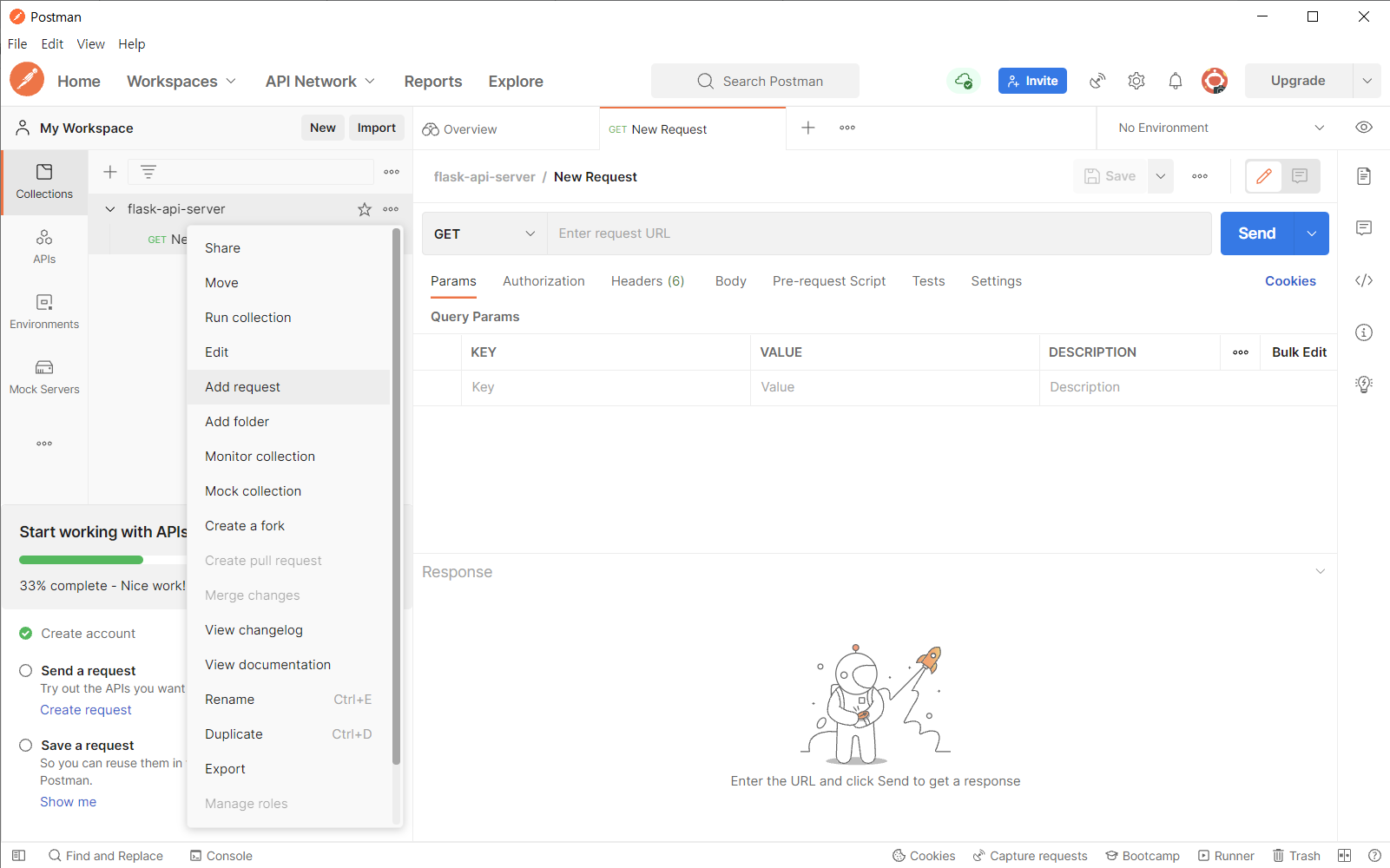Image resolution: width=1390 pixels, height=868 pixels.
Task: Open the Collections sidebar tab
Action: 44,182
